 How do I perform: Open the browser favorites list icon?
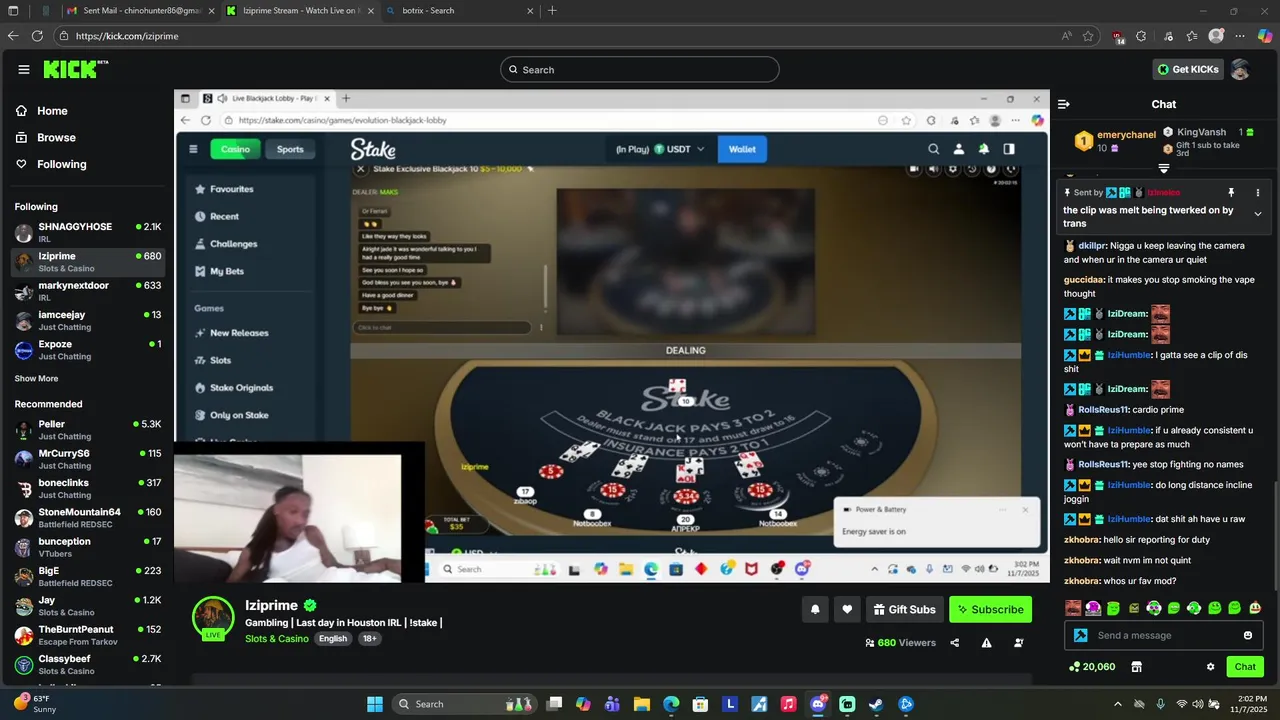tap(1192, 36)
